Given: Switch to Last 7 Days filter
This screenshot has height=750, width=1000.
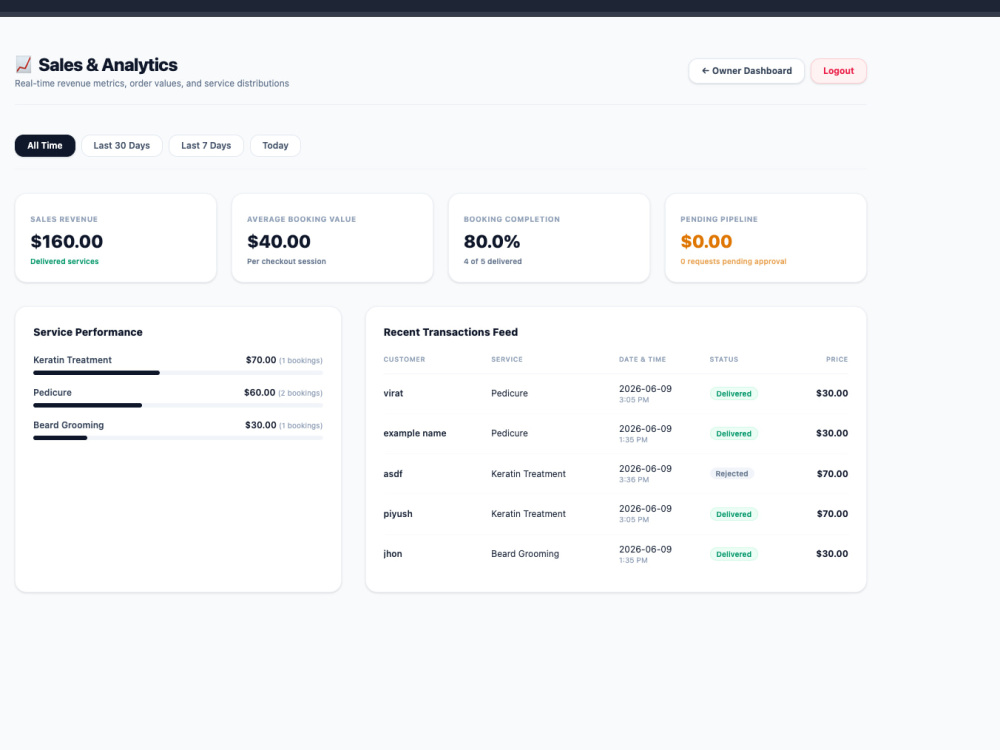Looking at the screenshot, I should [x=206, y=145].
